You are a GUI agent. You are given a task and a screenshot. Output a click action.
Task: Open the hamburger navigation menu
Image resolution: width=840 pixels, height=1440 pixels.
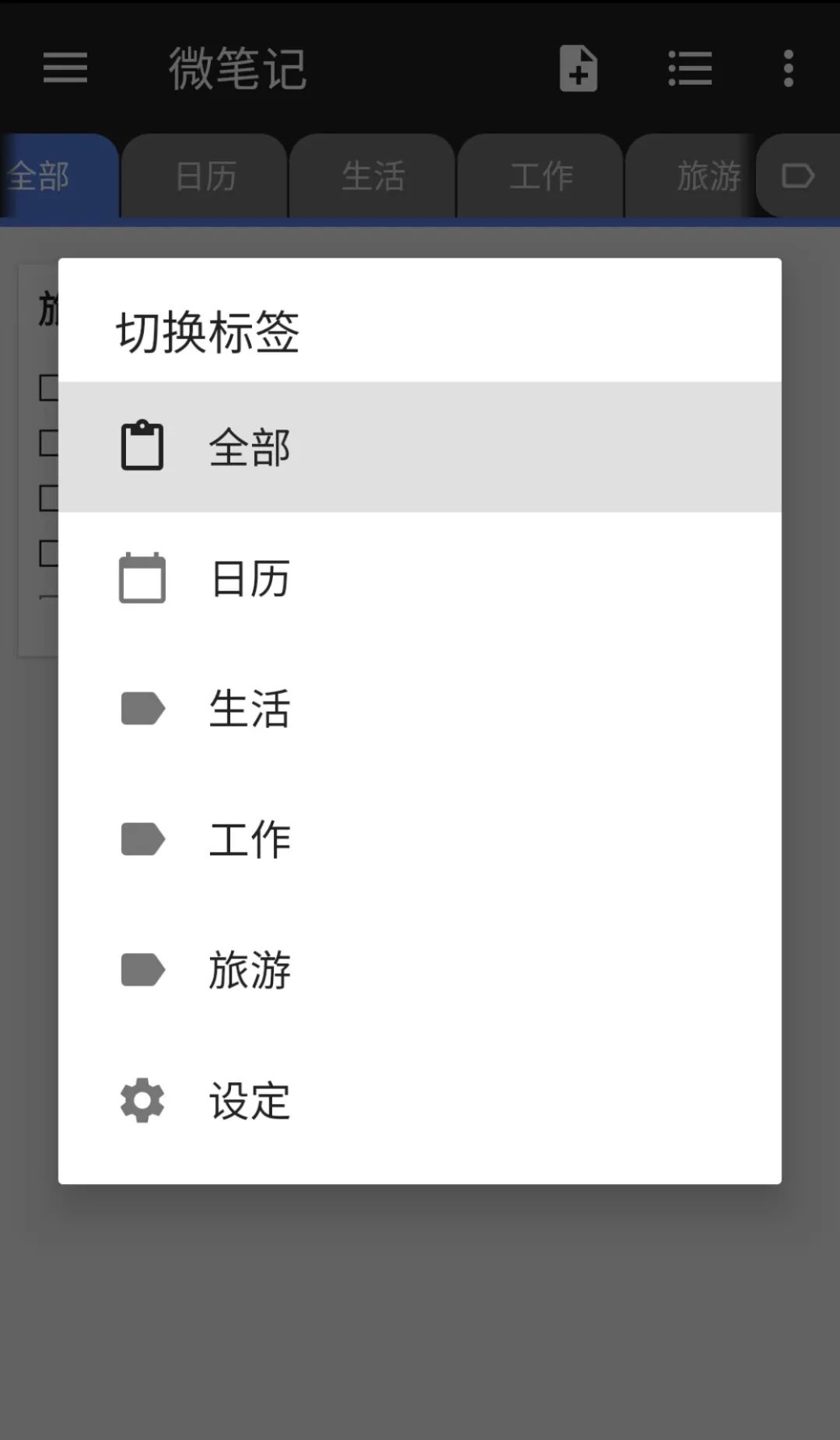[x=65, y=68]
